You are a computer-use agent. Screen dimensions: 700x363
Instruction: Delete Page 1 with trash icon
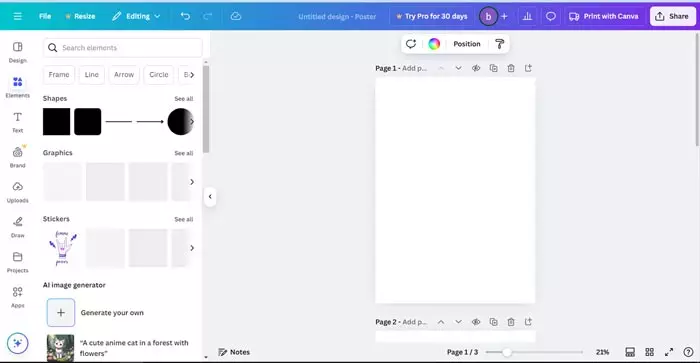click(x=511, y=68)
